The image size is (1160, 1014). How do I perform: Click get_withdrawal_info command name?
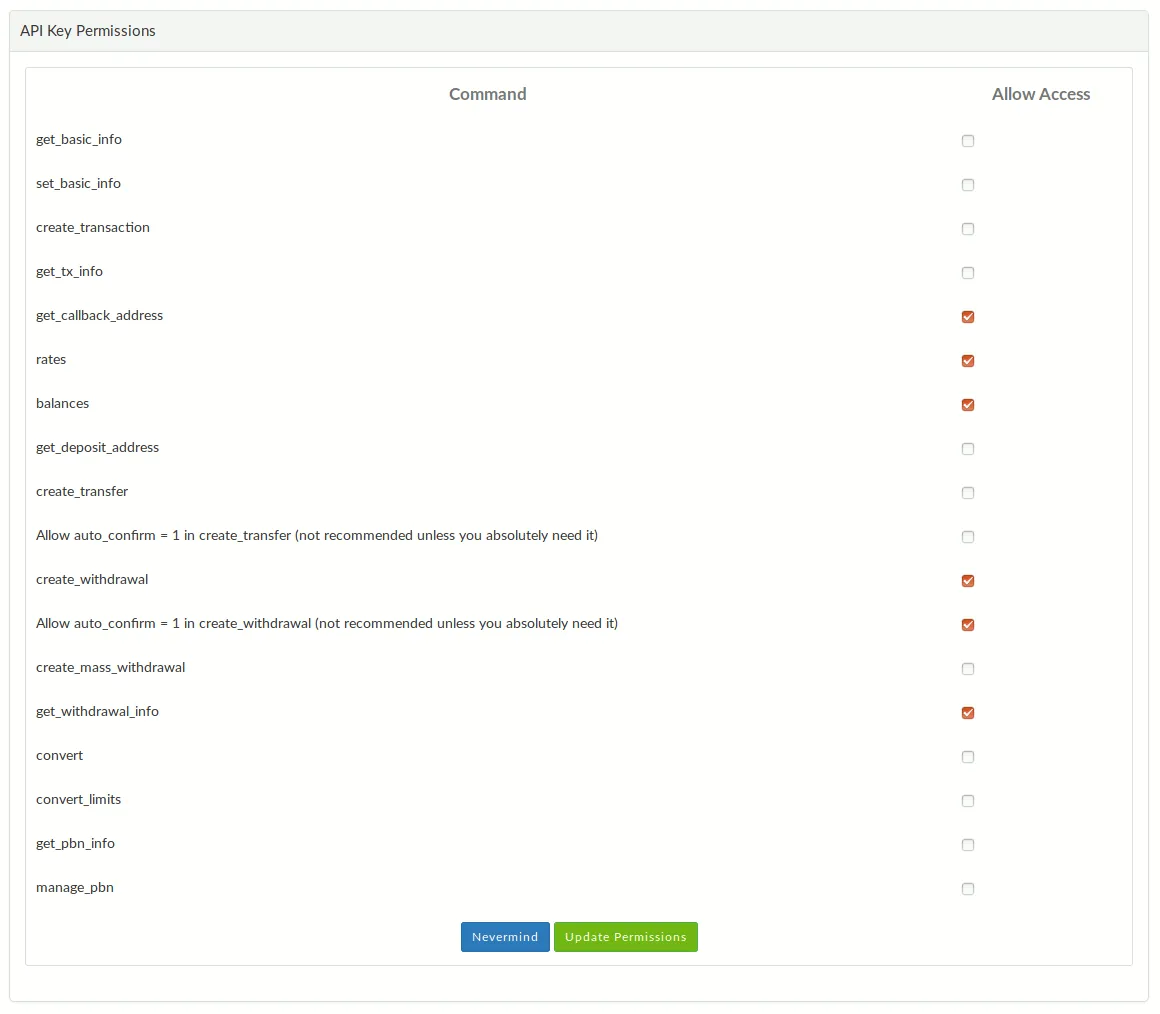pyautogui.click(x=98, y=712)
